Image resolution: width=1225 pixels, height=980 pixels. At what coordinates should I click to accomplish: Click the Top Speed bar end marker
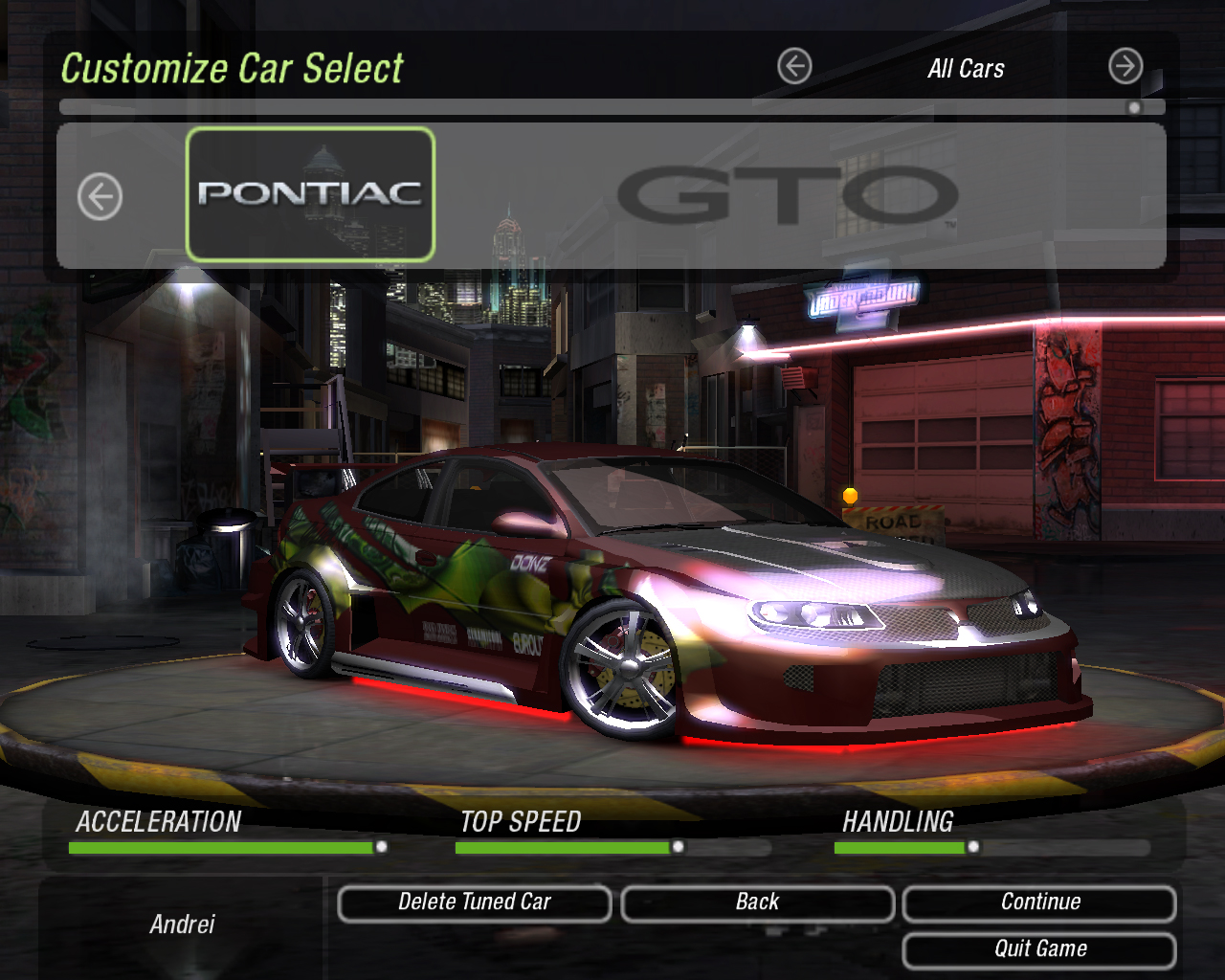tap(678, 847)
